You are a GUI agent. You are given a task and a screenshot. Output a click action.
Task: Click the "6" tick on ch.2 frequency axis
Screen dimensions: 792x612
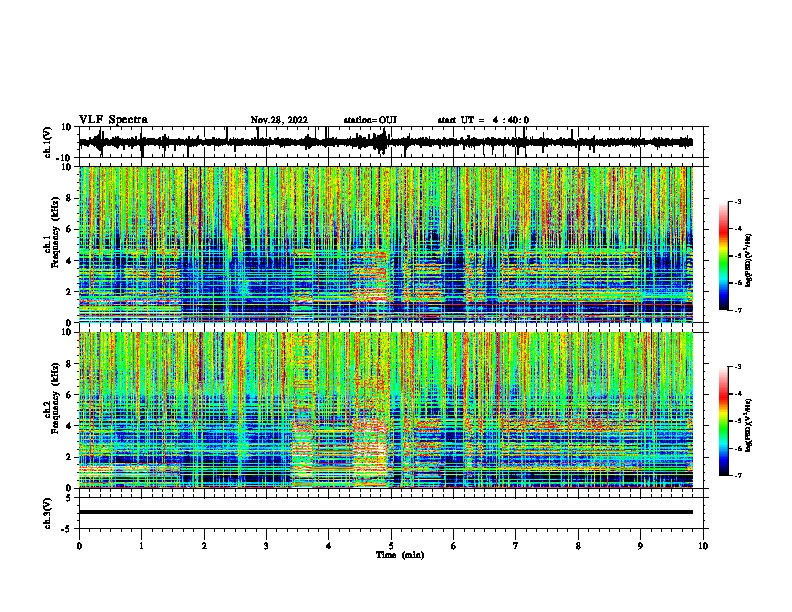coord(70,395)
